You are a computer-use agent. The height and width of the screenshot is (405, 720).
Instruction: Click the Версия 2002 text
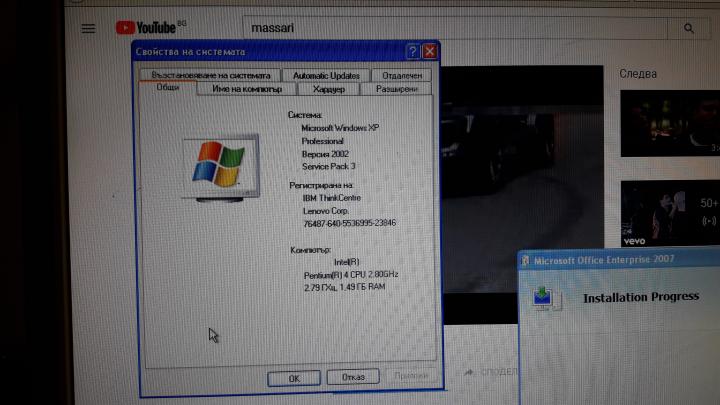coord(325,154)
